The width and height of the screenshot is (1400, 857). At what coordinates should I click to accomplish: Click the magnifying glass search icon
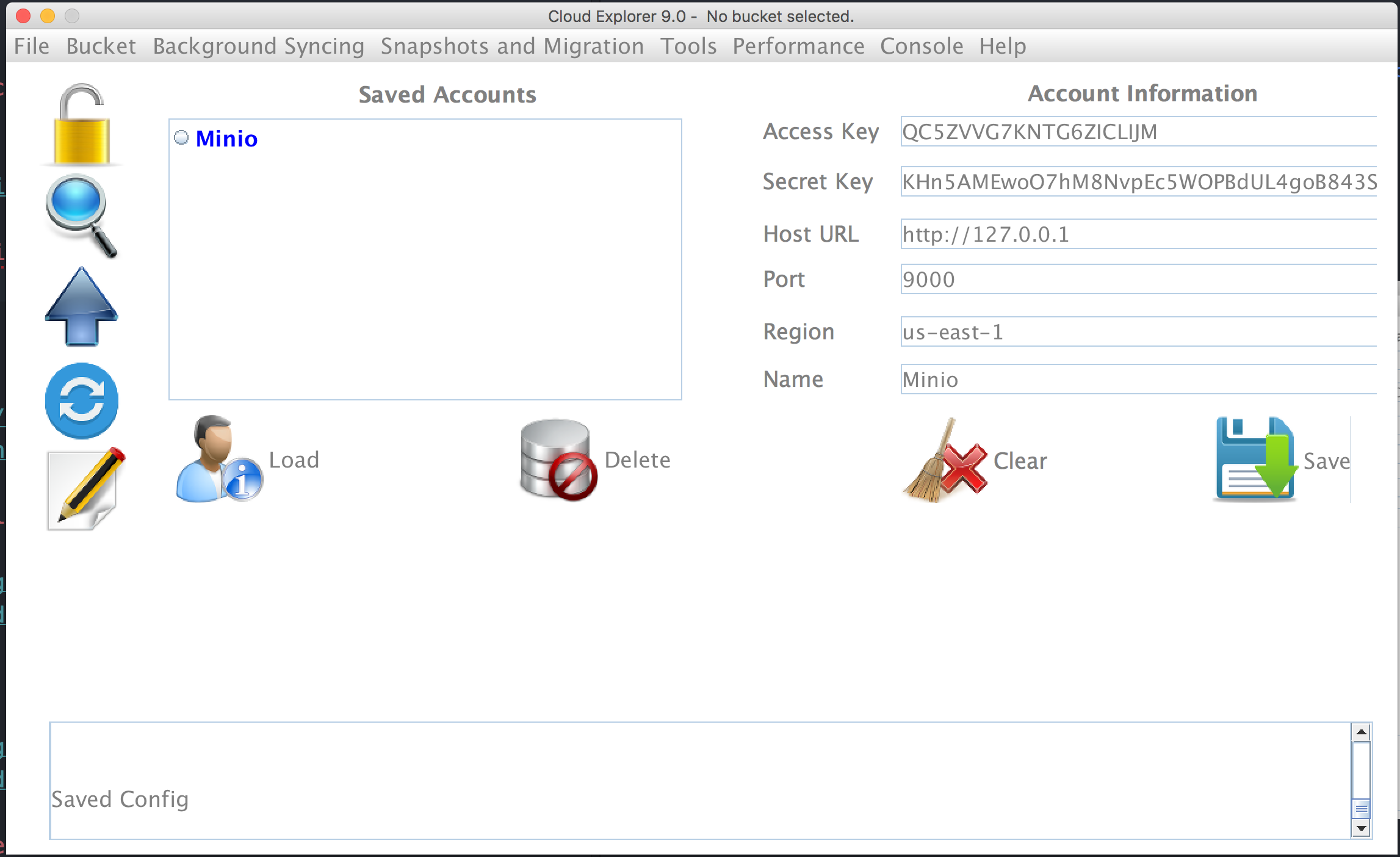tap(81, 215)
